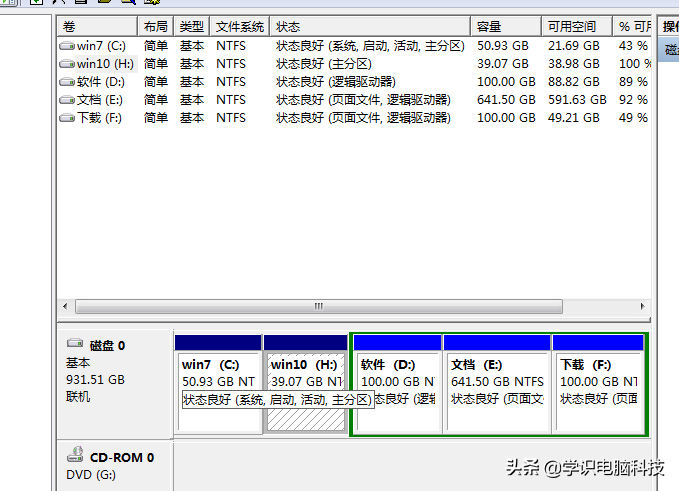Click the drive icon beside 下载 (F:)
The width and height of the screenshot is (679, 491).
coord(67,118)
